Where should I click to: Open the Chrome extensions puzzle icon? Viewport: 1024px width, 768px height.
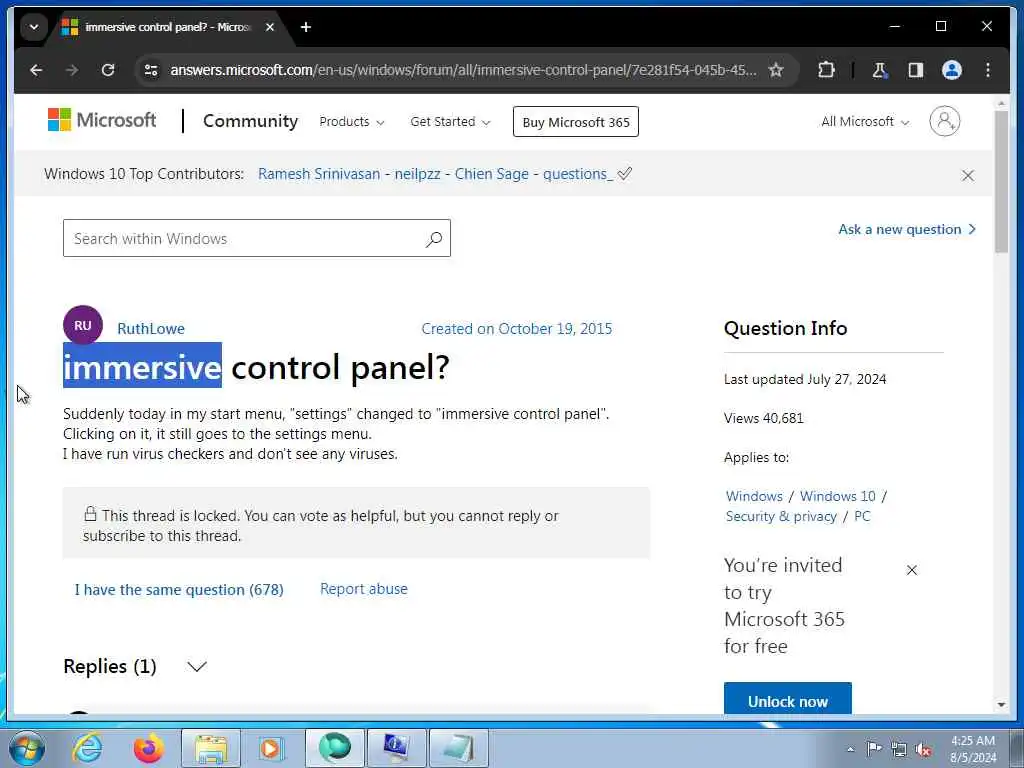(826, 70)
